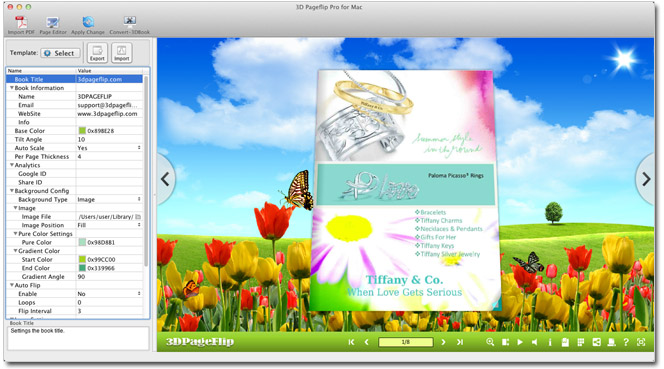Click the Apply Change icon
Image resolution: width=664 pixels, height=369 pixels.
click(x=88, y=25)
